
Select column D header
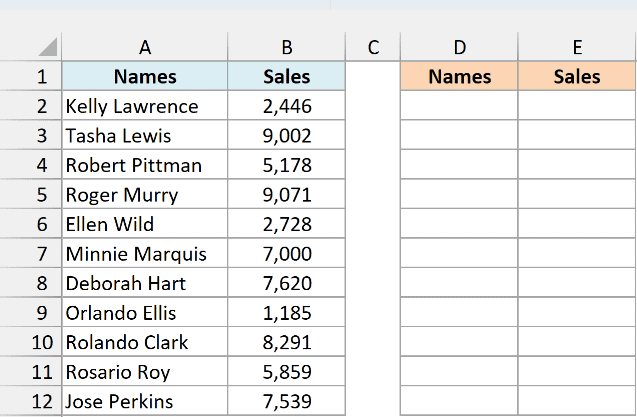[x=459, y=47]
